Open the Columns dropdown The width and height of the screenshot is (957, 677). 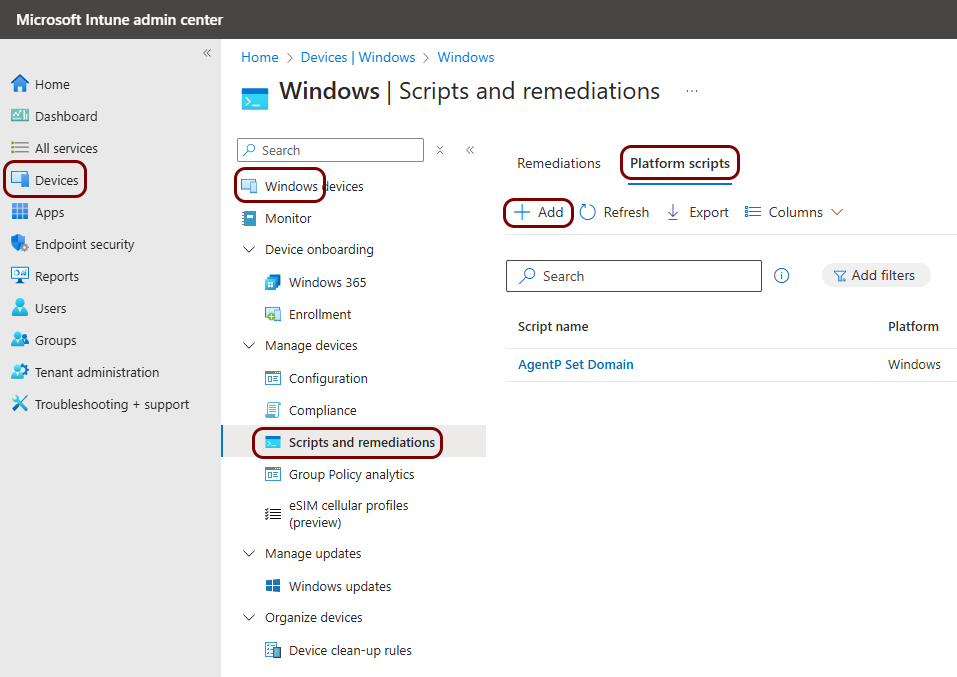click(x=795, y=212)
